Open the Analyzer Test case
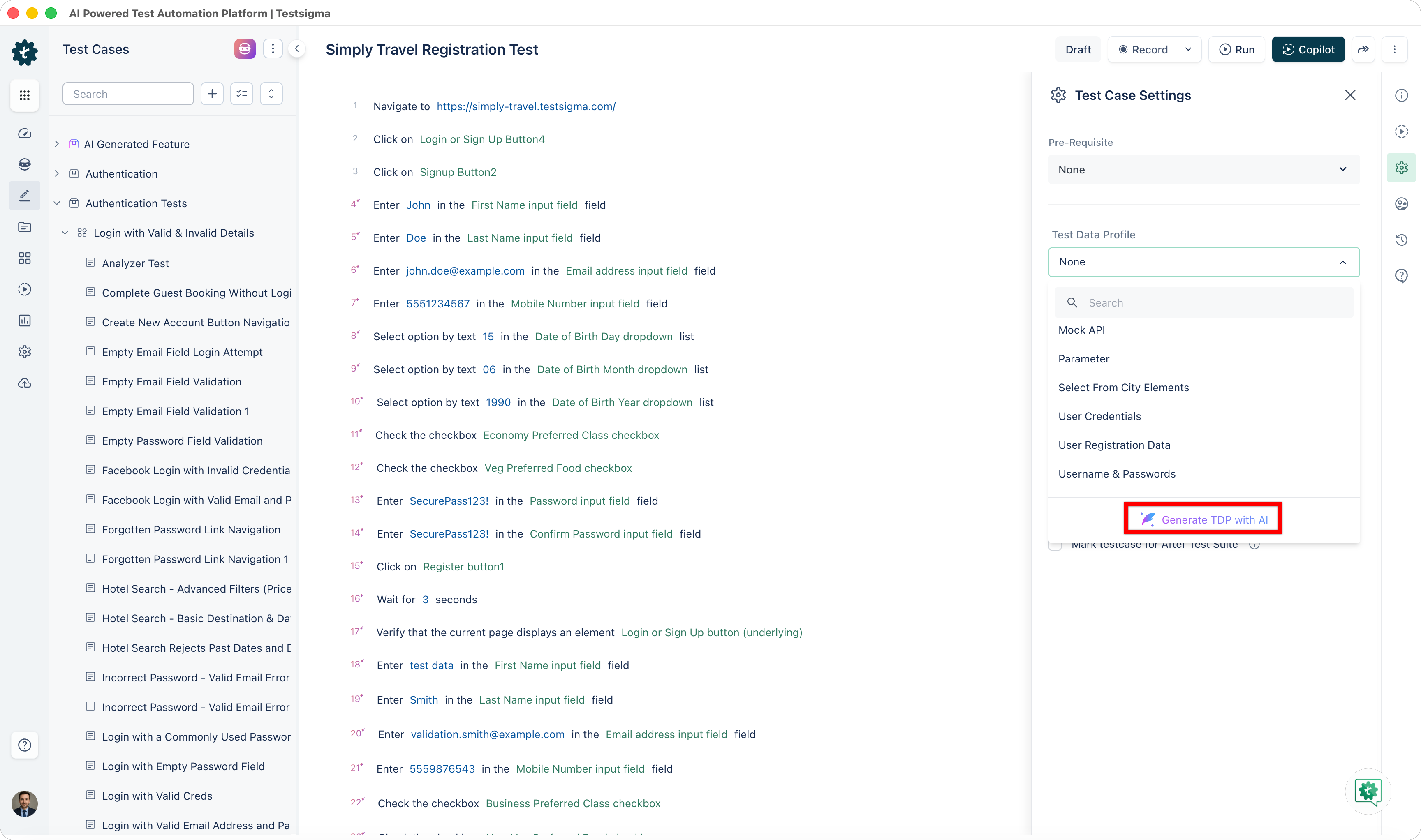The image size is (1421, 840). point(135,263)
